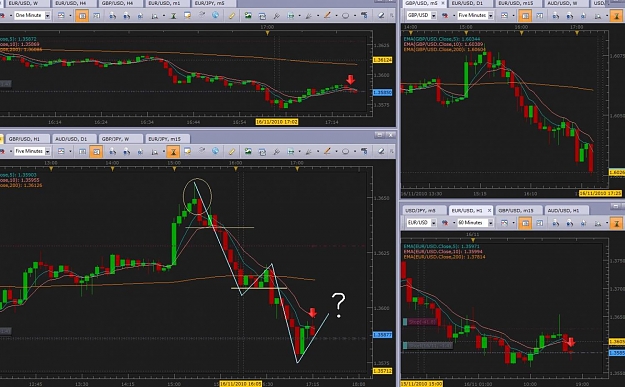Click the first people icon in the 60 Minutes chart toolbar

(556, 223)
